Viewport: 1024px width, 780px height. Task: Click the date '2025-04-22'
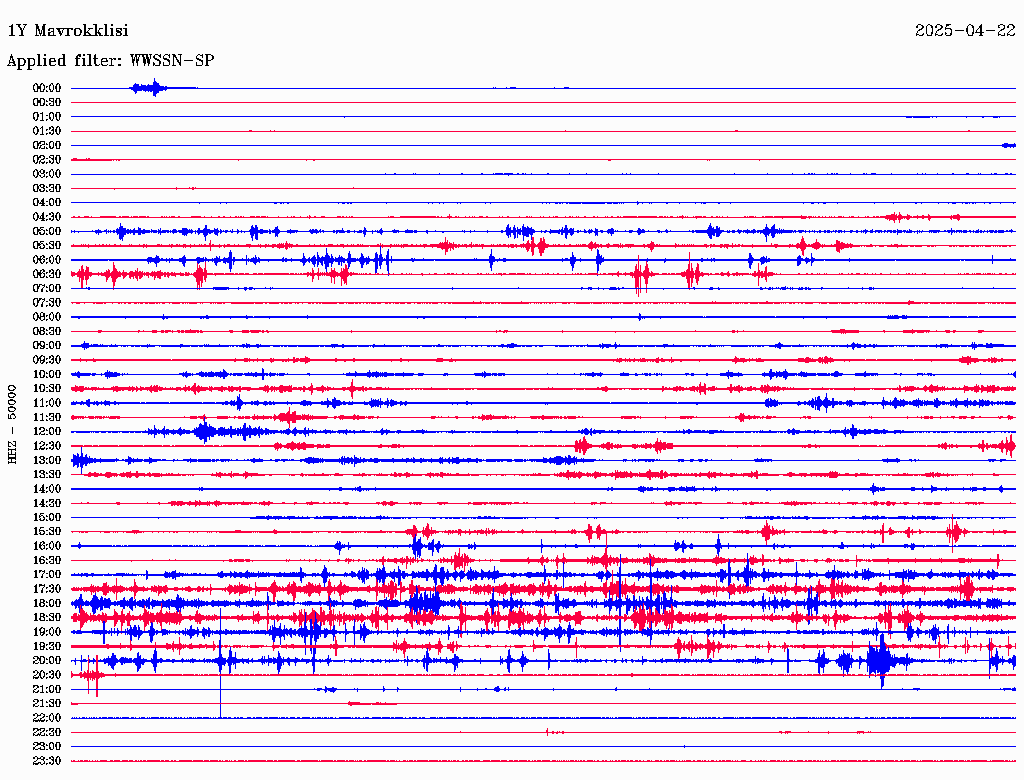(x=965, y=31)
